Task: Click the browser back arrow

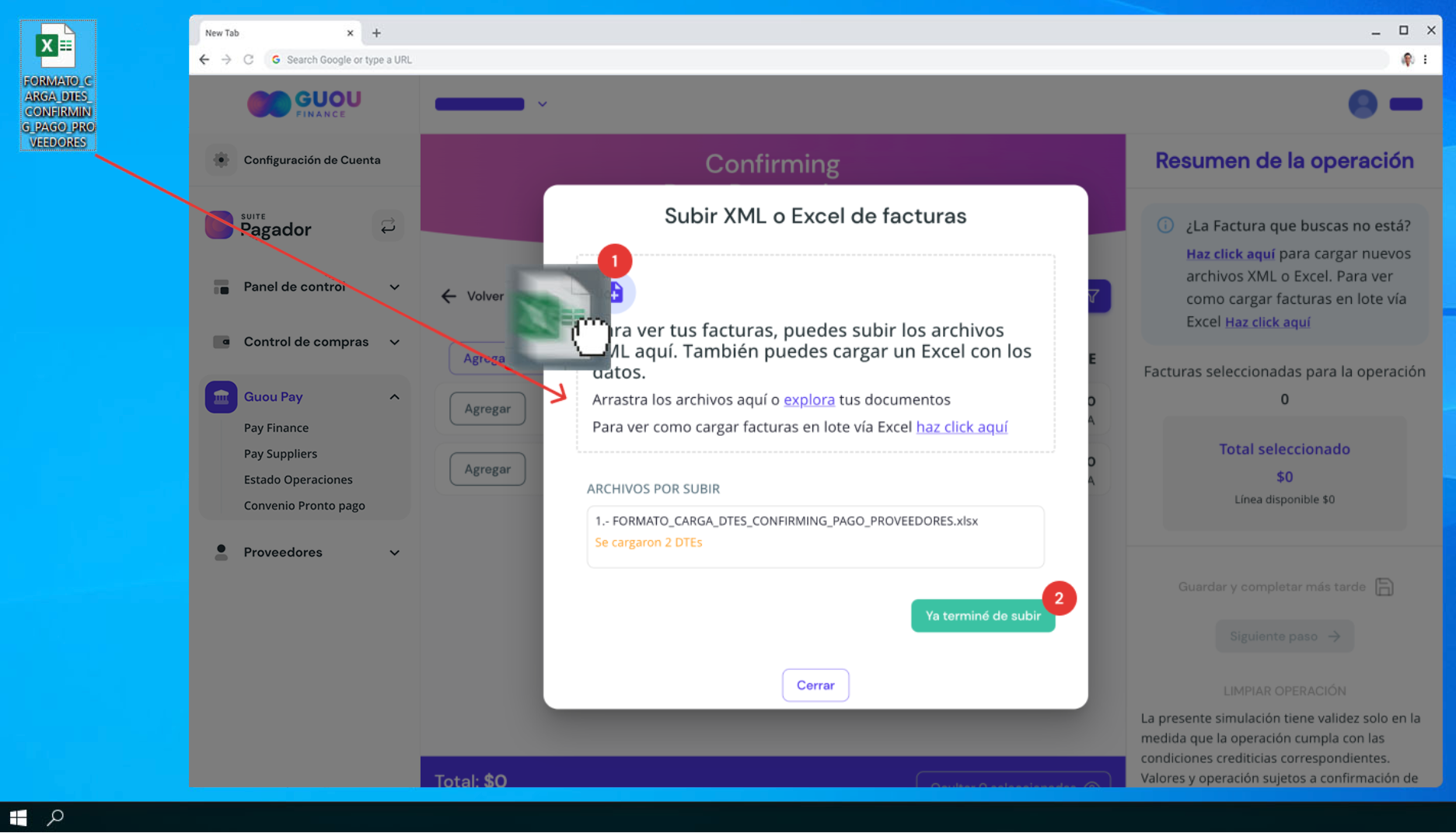Action: [204, 60]
